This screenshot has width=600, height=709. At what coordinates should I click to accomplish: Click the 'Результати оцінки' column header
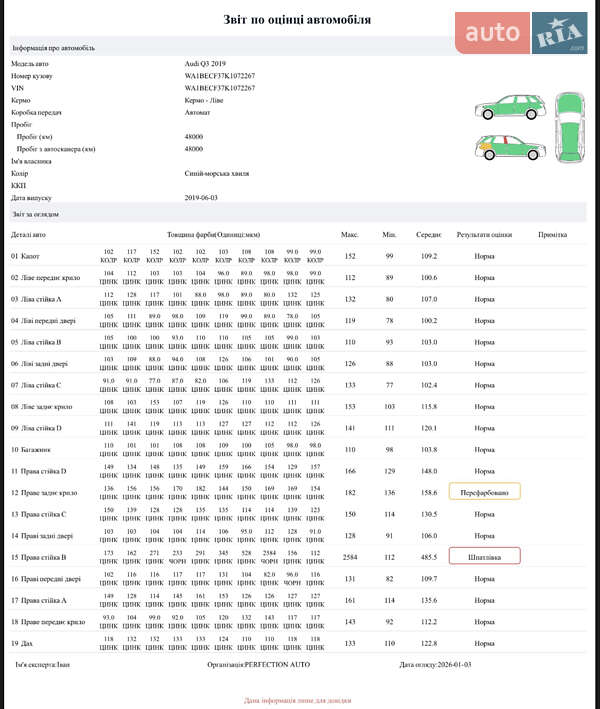pos(485,234)
